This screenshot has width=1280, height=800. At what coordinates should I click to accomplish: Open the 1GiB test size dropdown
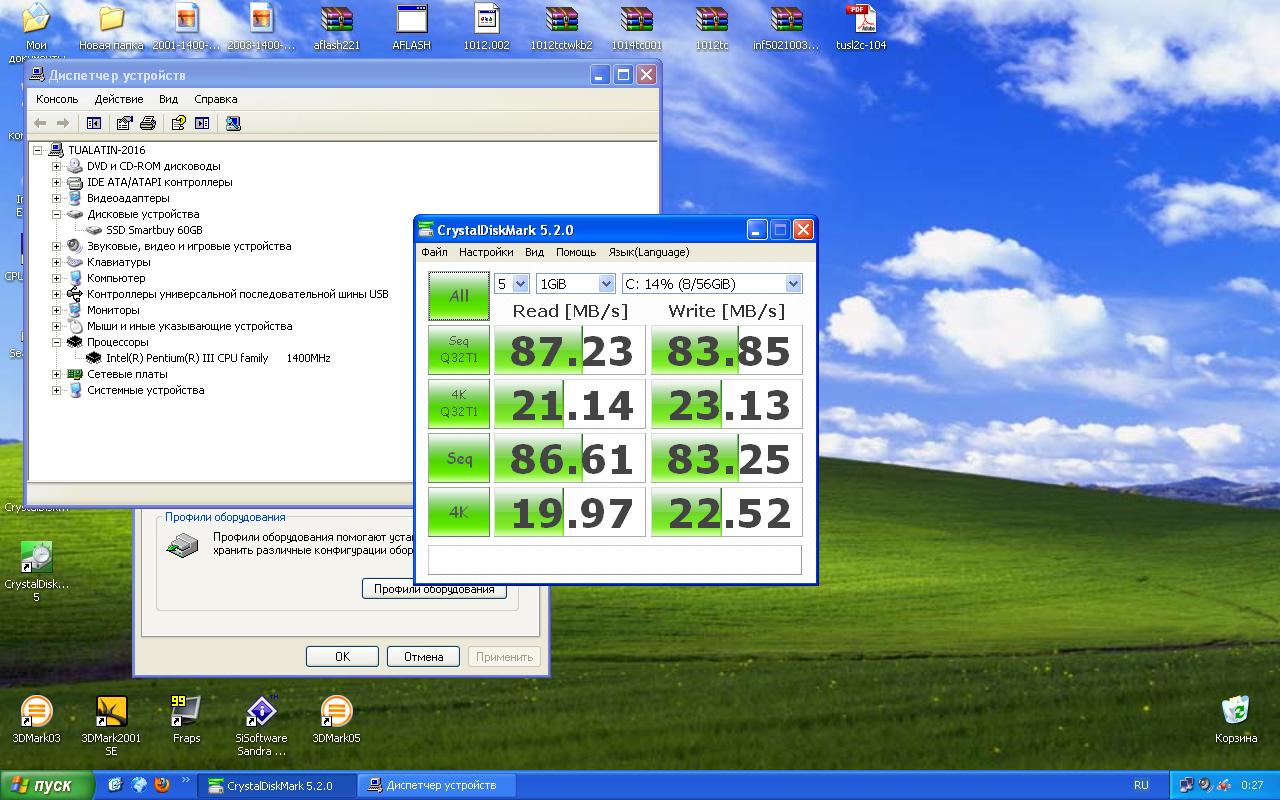pos(576,284)
